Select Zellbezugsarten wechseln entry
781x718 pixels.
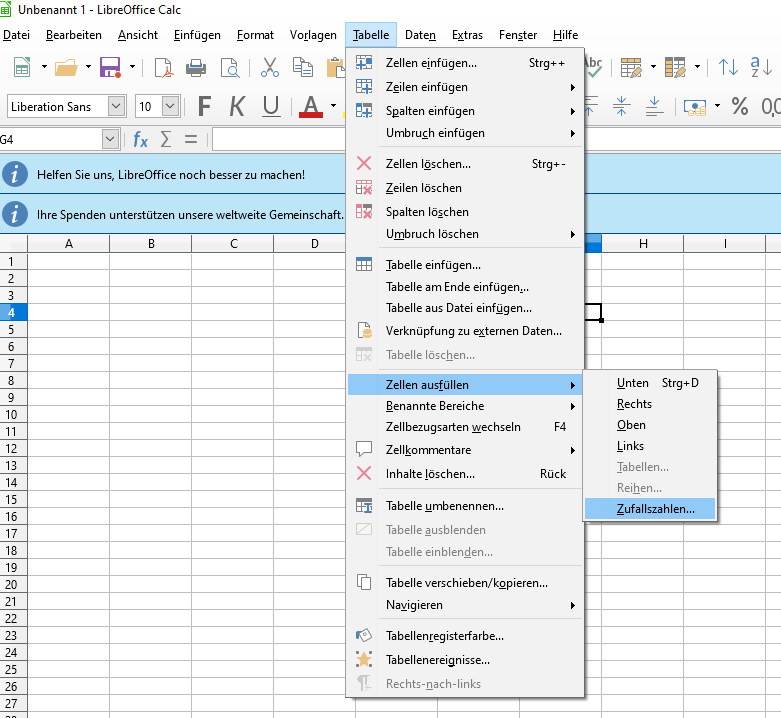(465, 427)
